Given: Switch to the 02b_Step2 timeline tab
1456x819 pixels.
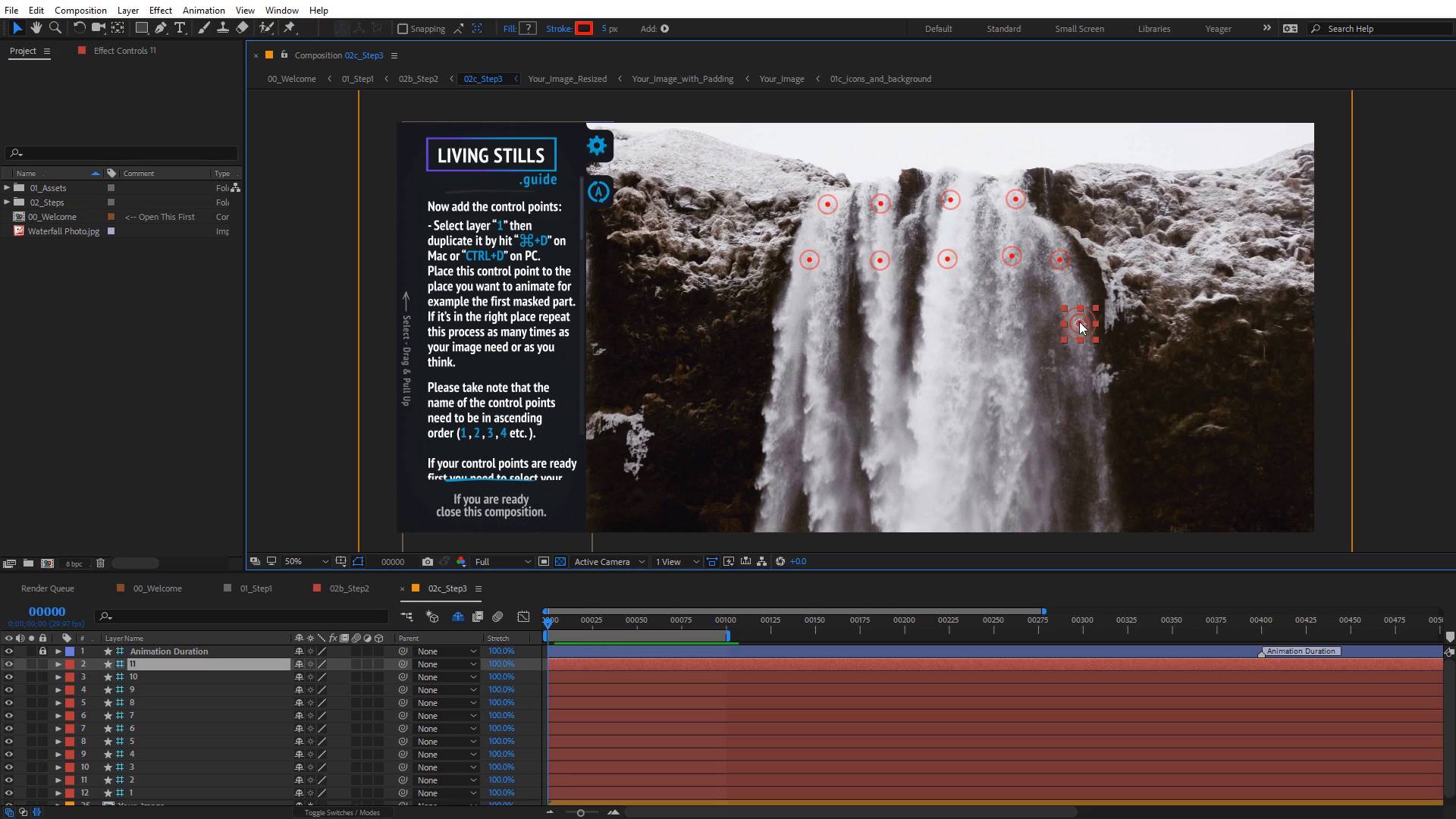Looking at the screenshot, I should 349,588.
